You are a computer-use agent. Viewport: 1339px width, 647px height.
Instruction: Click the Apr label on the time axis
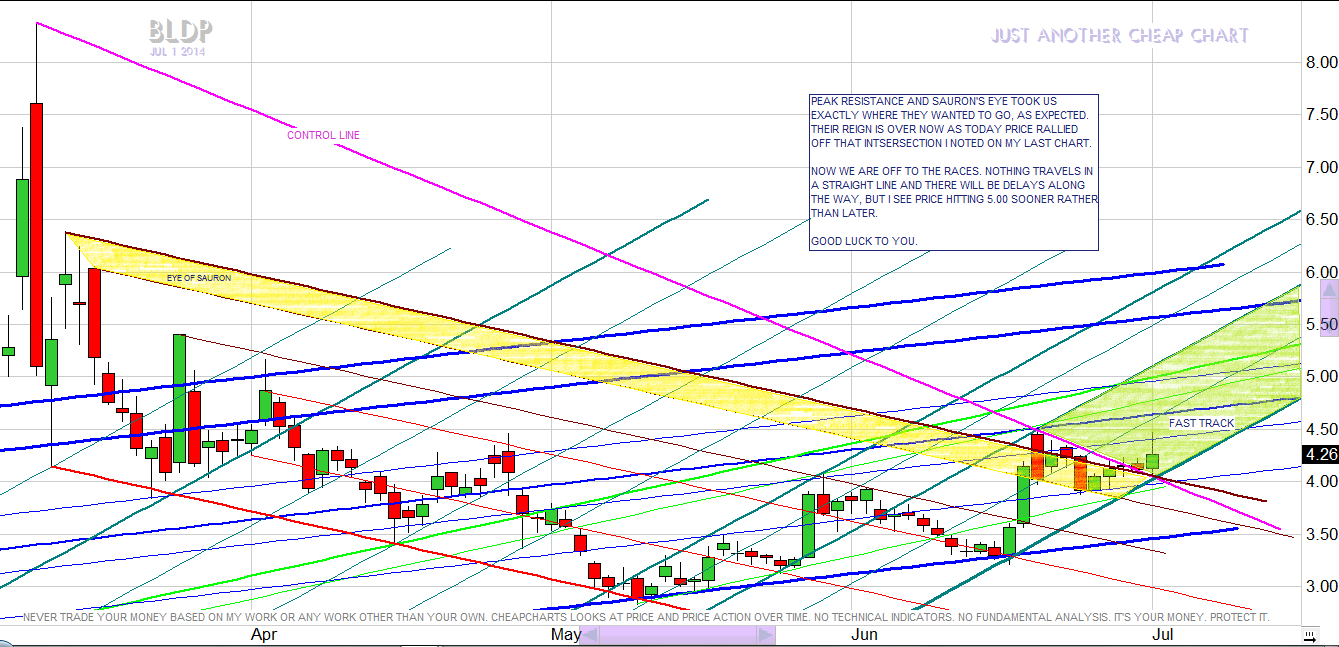[x=263, y=634]
